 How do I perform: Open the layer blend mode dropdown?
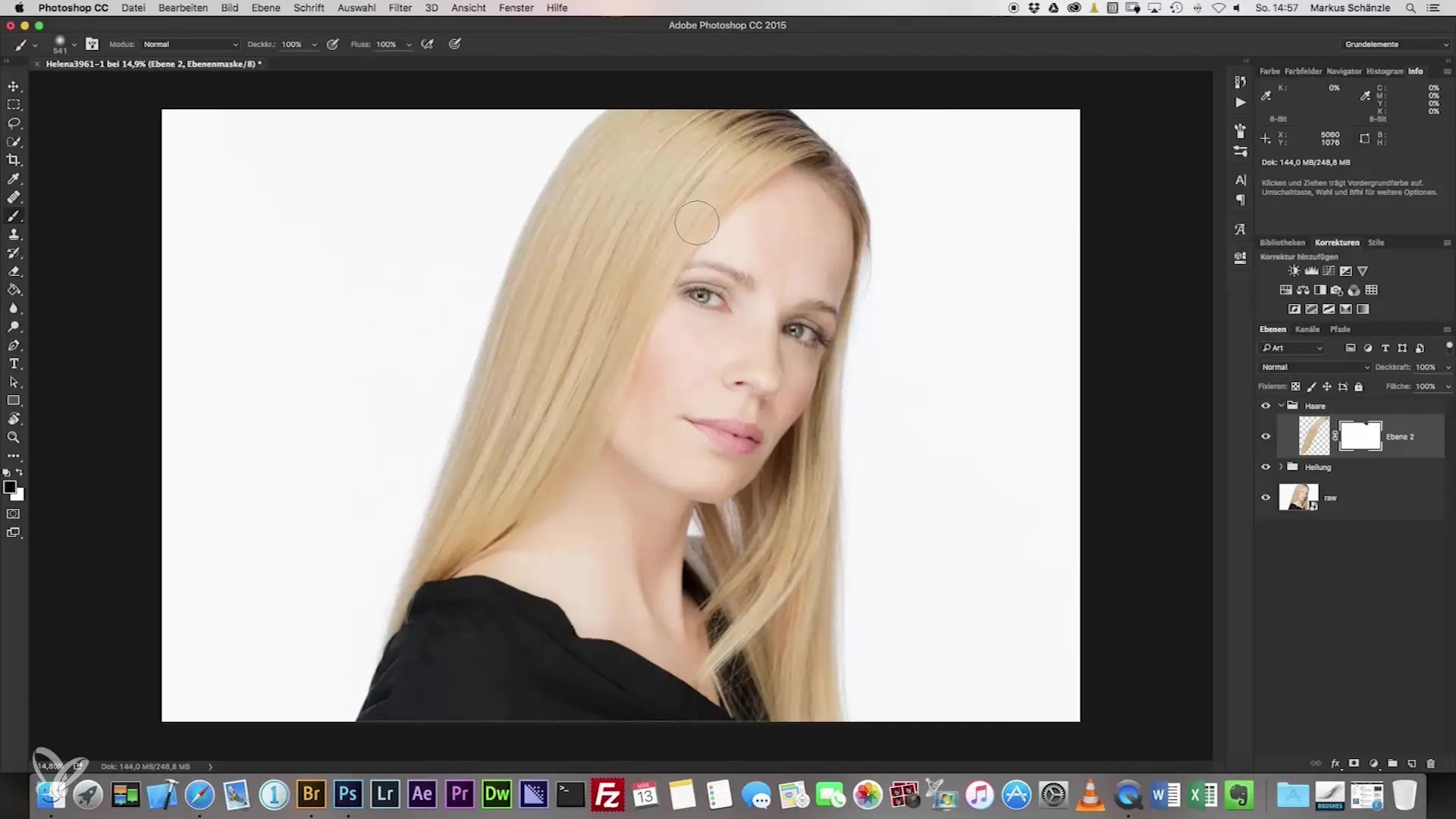pyautogui.click(x=1315, y=367)
